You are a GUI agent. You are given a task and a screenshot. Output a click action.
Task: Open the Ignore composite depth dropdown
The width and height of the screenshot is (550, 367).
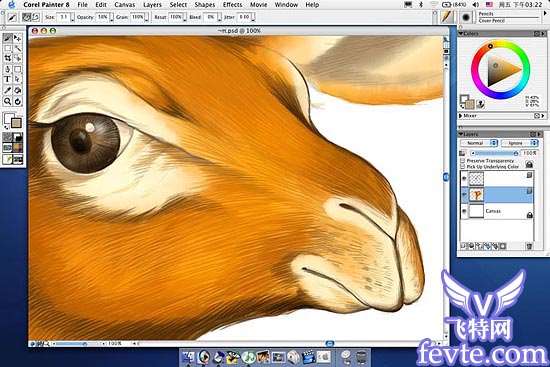point(519,143)
